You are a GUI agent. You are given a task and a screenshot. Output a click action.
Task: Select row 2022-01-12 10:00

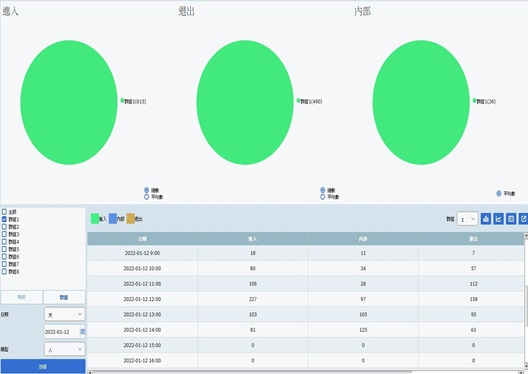305,268
